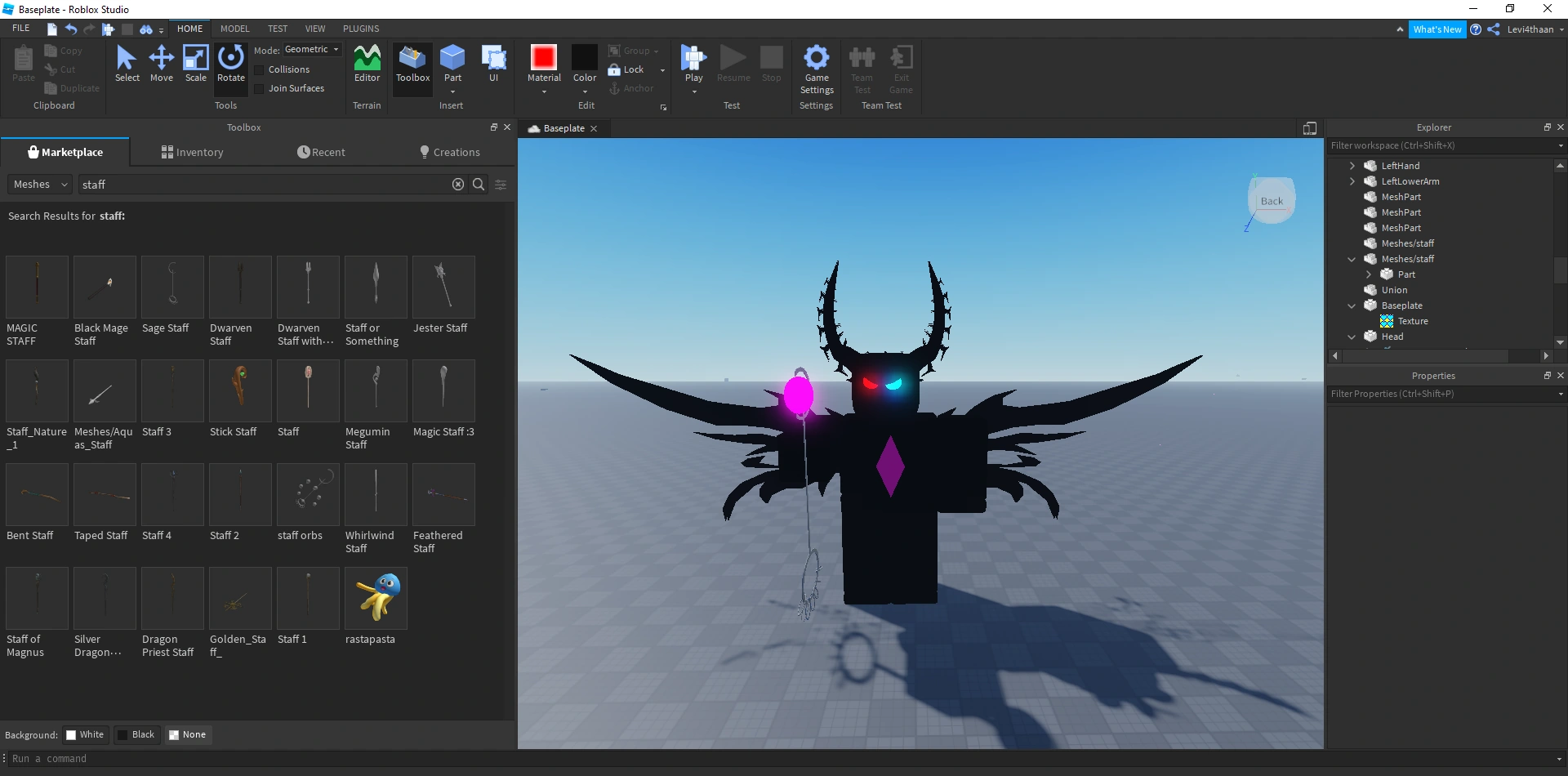The image size is (1568, 776).
Task: Open the Meshes category dropdown in Toolbox
Action: click(x=38, y=184)
